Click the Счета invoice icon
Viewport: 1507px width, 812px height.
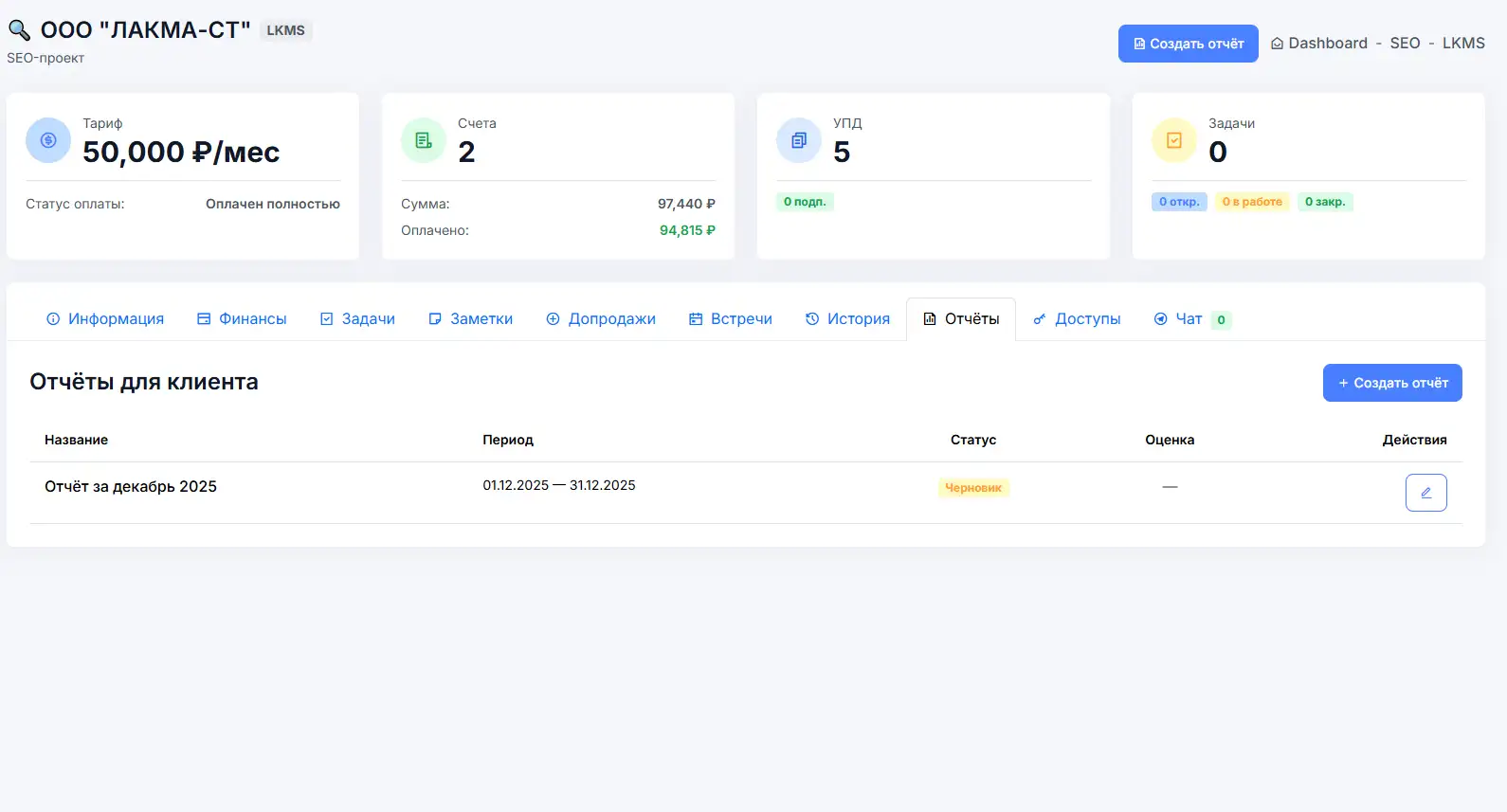[x=424, y=140]
